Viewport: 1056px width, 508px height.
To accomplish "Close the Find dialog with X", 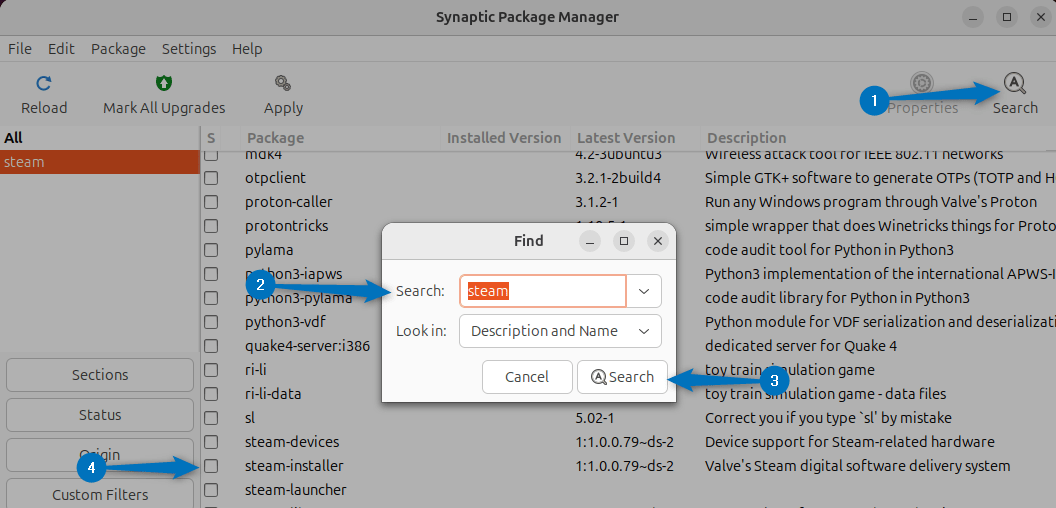I will [x=658, y=241].
